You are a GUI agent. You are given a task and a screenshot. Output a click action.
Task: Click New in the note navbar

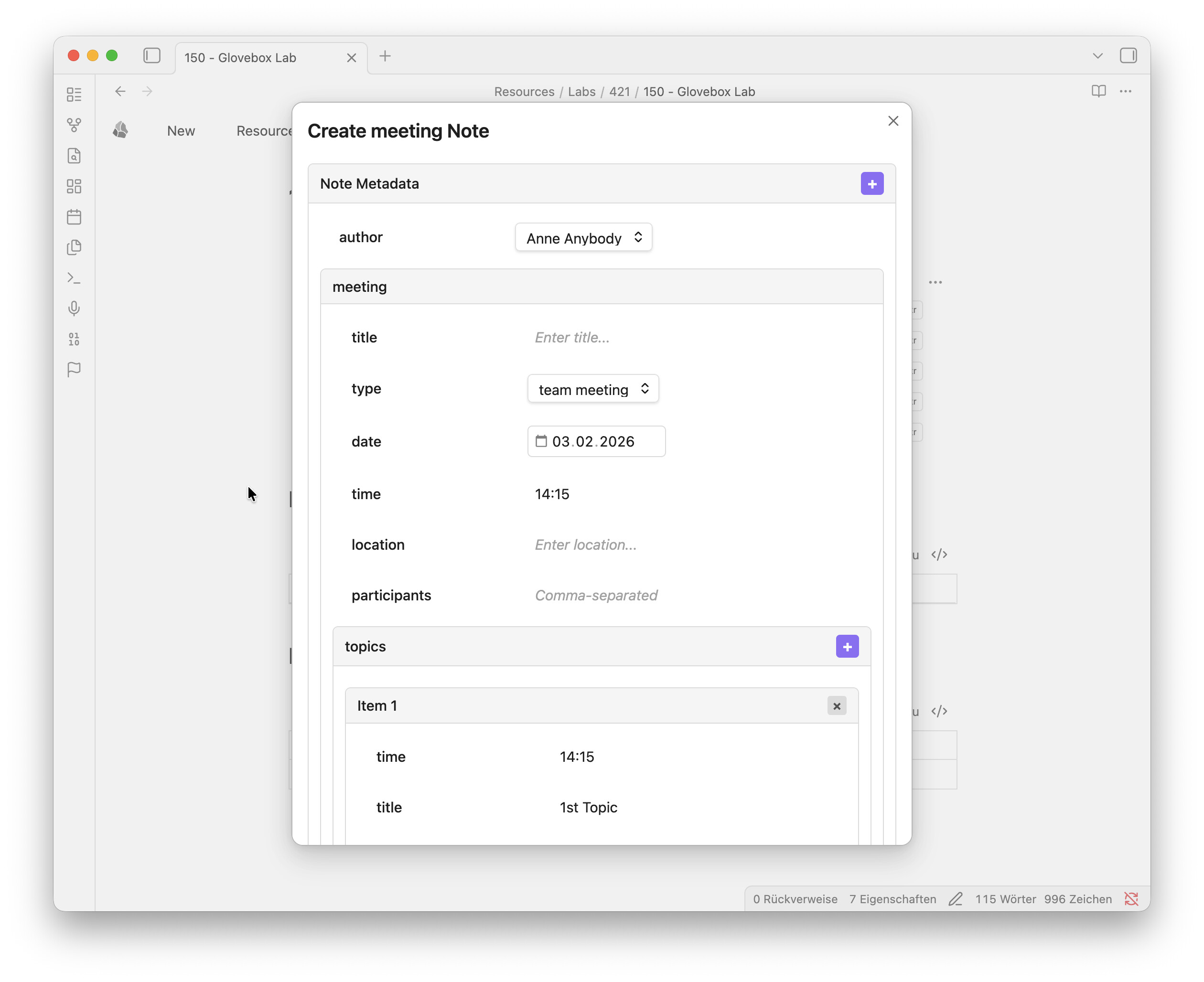pyautogui.click(x=181, y=131)
